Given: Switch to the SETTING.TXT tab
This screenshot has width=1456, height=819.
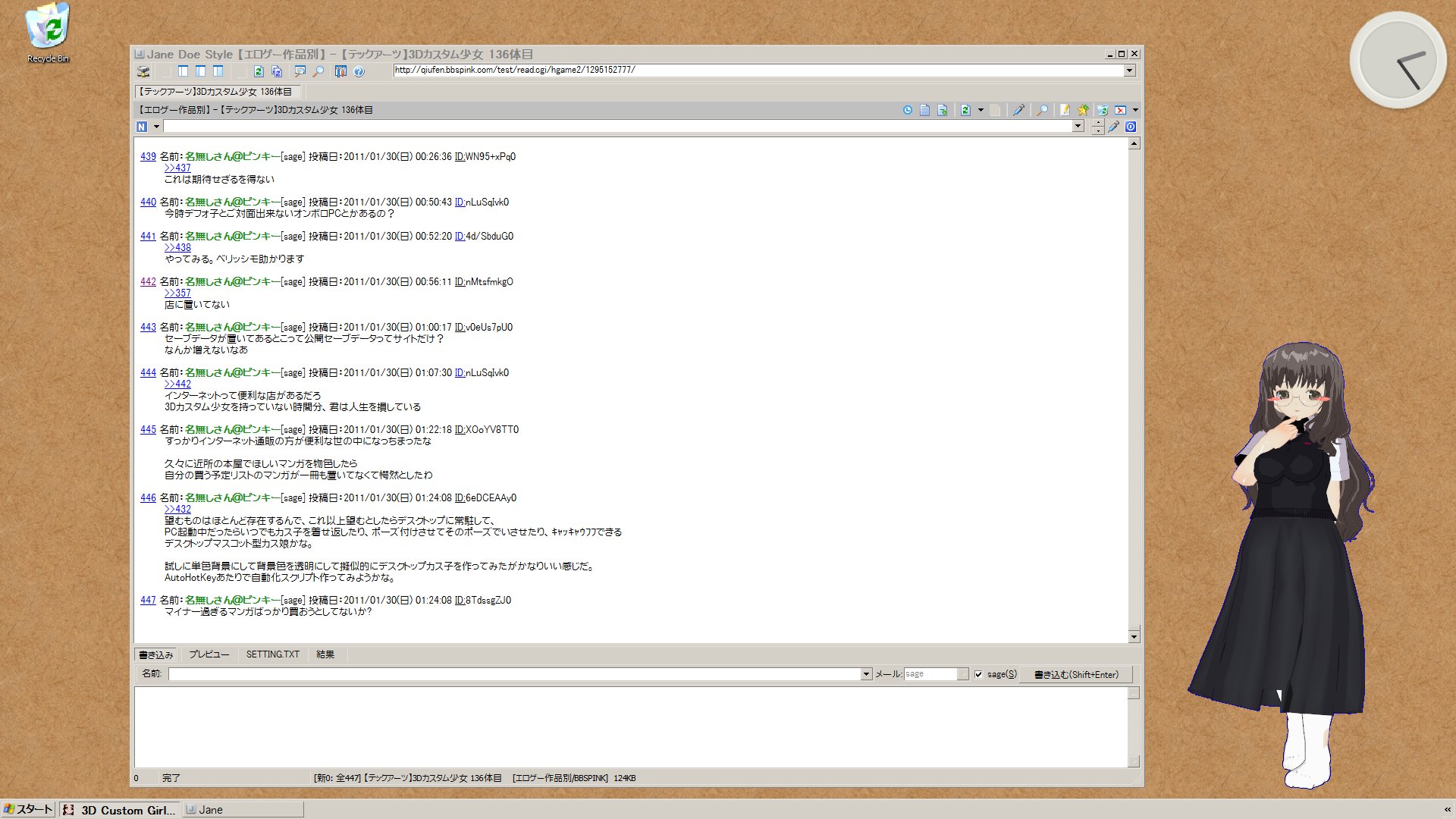Looking at the screenshot, I should pyautogui.click(x=272, y=654).
